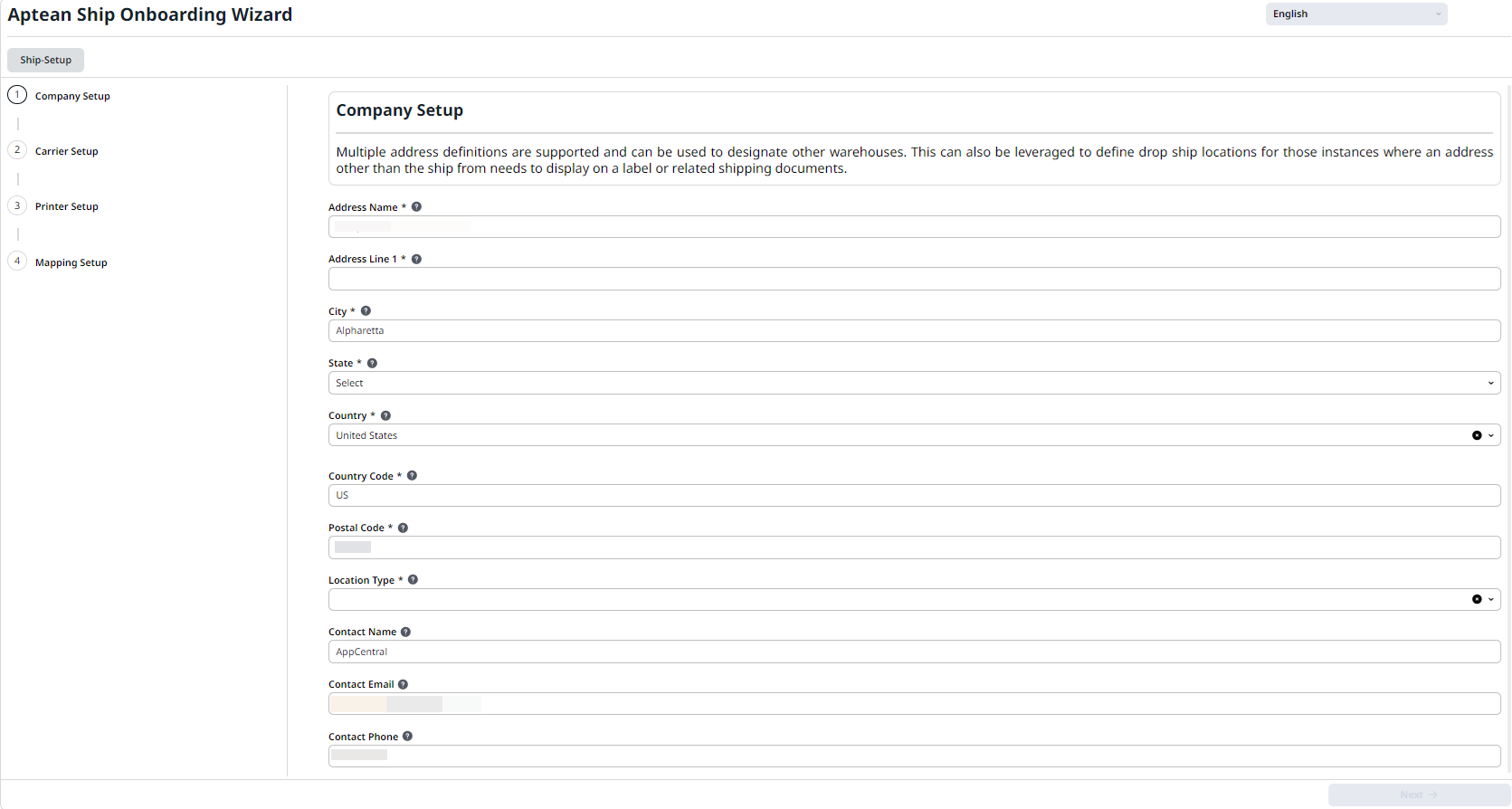
Task: Expand the Location Type dropdown arrow
Action: tap(1491, 599)
